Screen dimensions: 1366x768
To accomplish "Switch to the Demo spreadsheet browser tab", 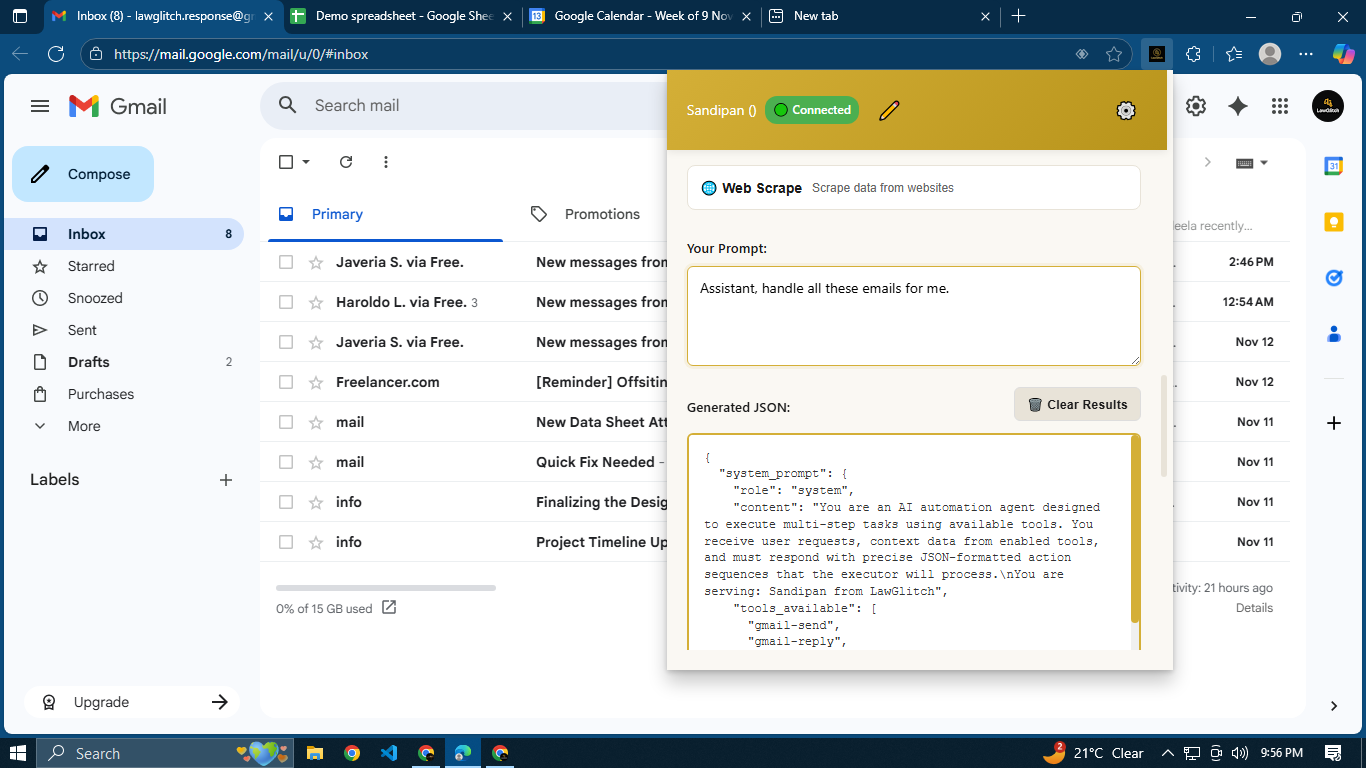I will click(x=404, y=16).
